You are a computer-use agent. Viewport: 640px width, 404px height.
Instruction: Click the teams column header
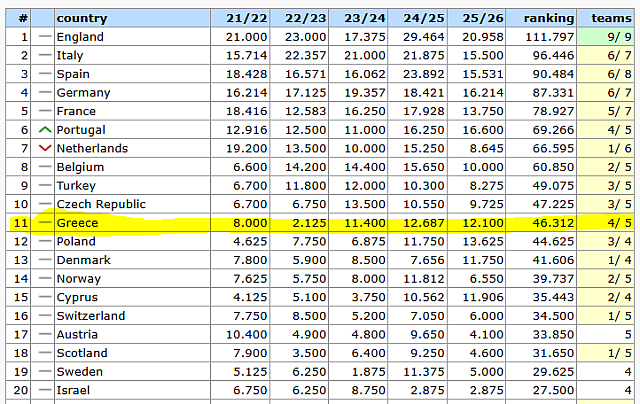click(x=611, y=18)
